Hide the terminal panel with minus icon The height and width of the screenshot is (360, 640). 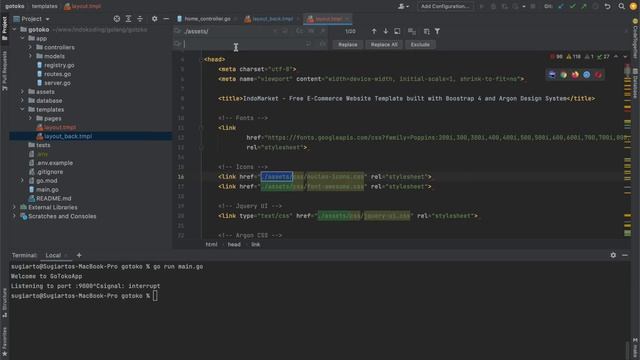(625, 255)
